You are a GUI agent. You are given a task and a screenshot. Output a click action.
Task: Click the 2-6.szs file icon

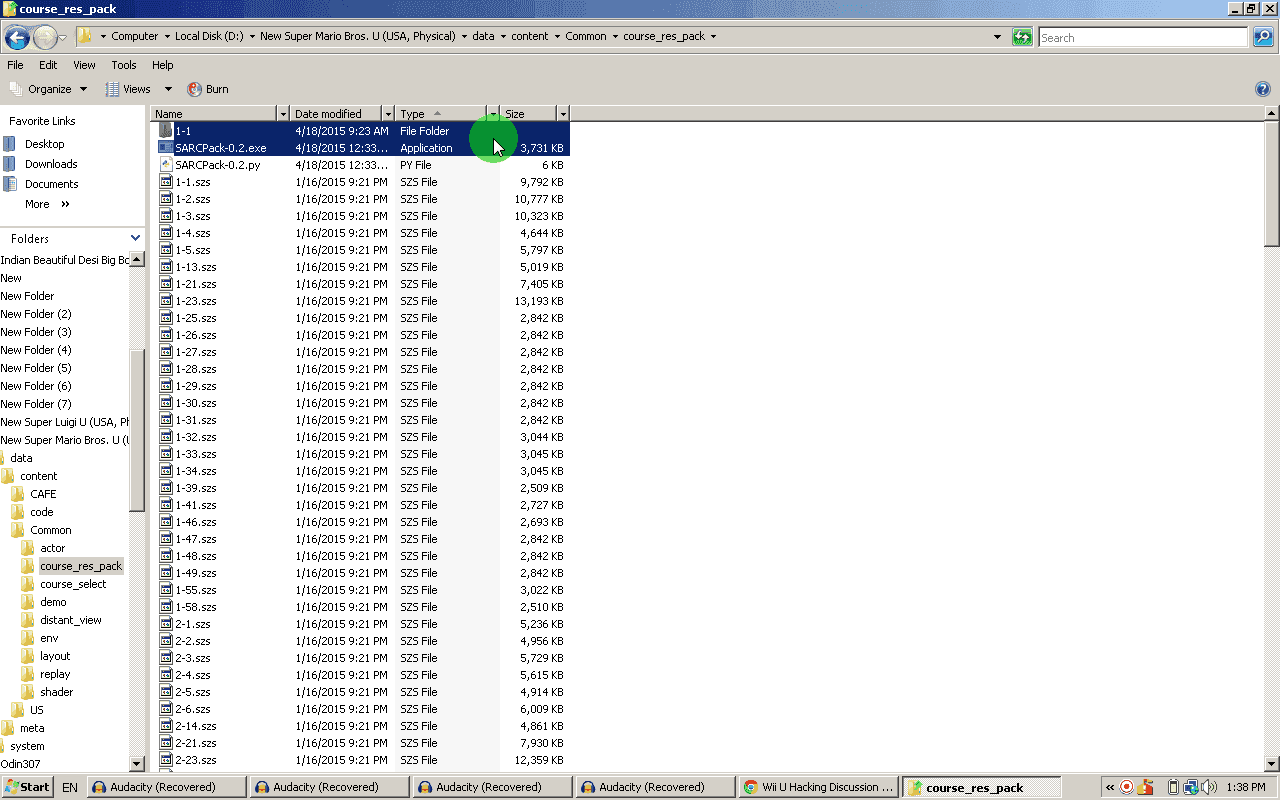tap(166, 709)
